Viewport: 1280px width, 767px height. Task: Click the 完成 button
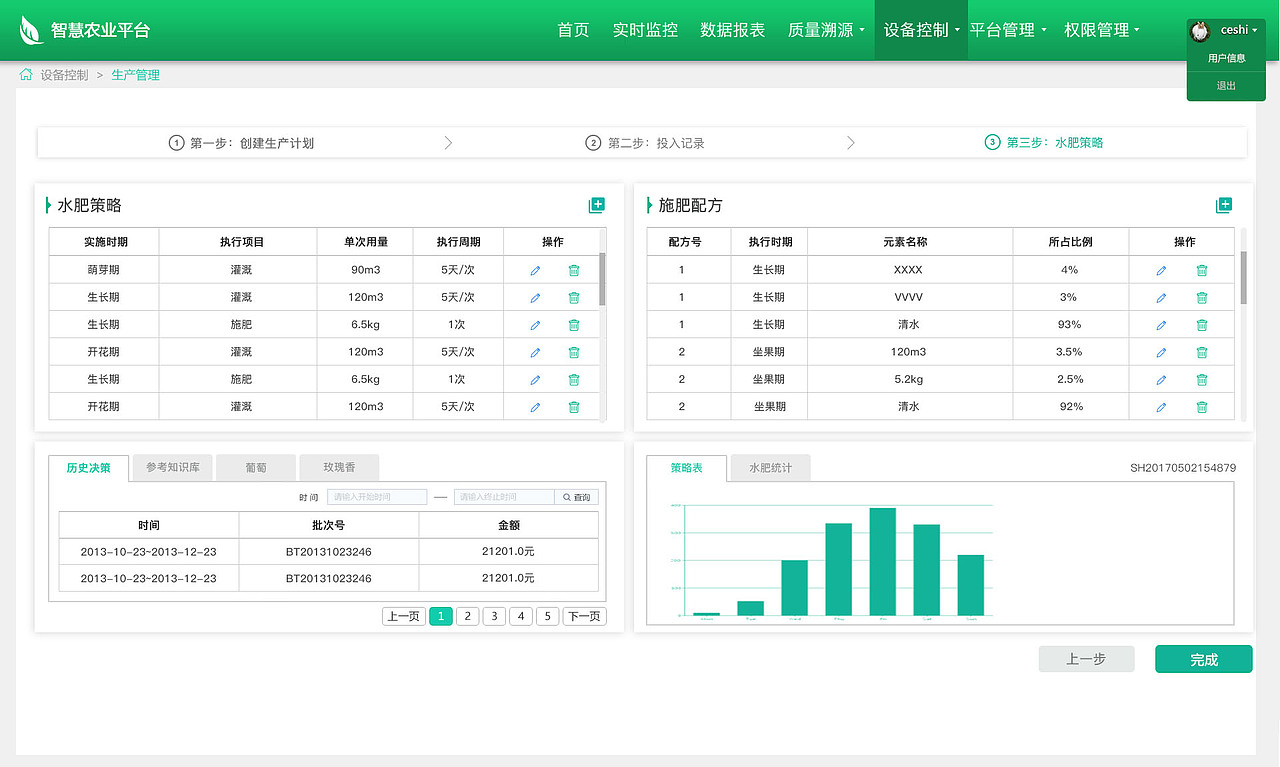pyautogui.click(x=1204, y=659)
